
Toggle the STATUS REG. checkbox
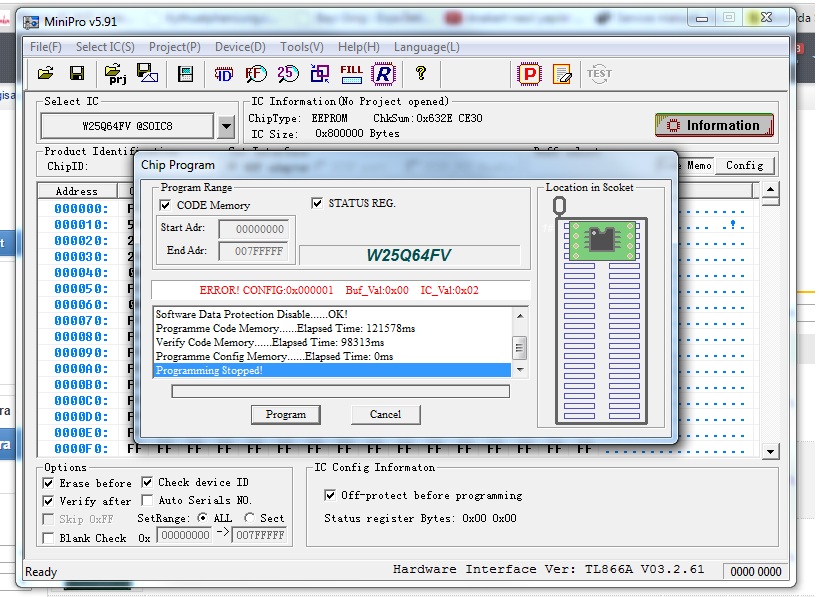pos(318,203)
